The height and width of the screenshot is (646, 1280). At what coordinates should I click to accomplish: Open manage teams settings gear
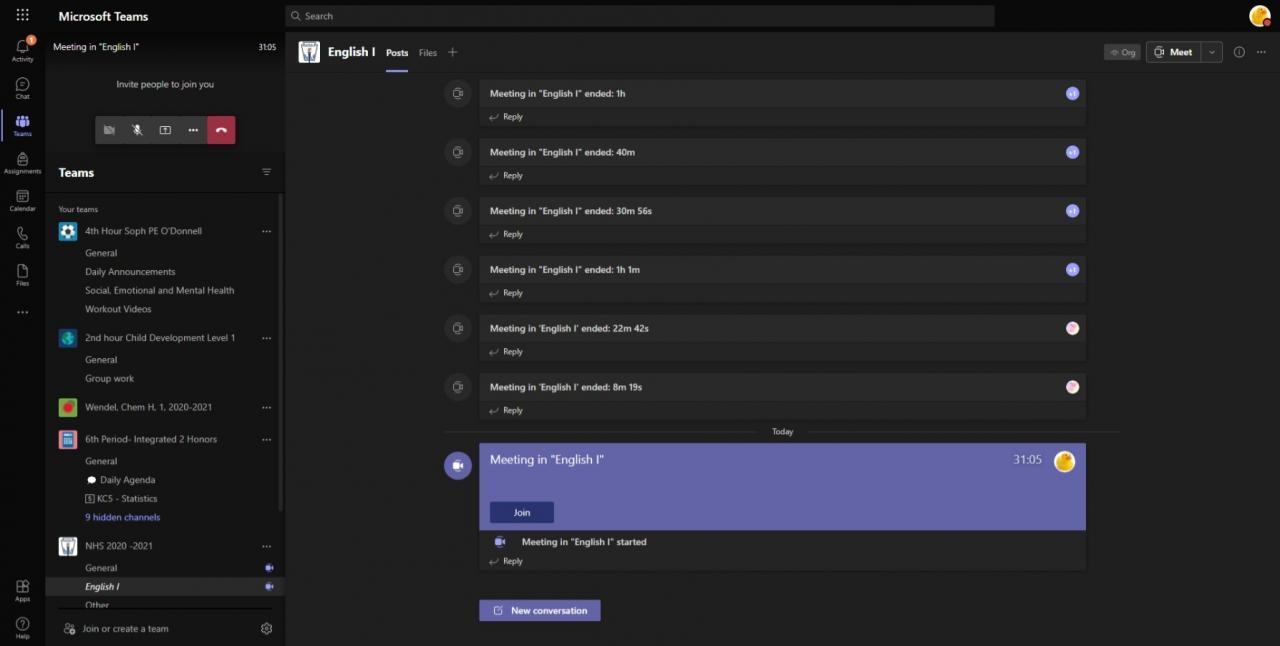point(266,629)
